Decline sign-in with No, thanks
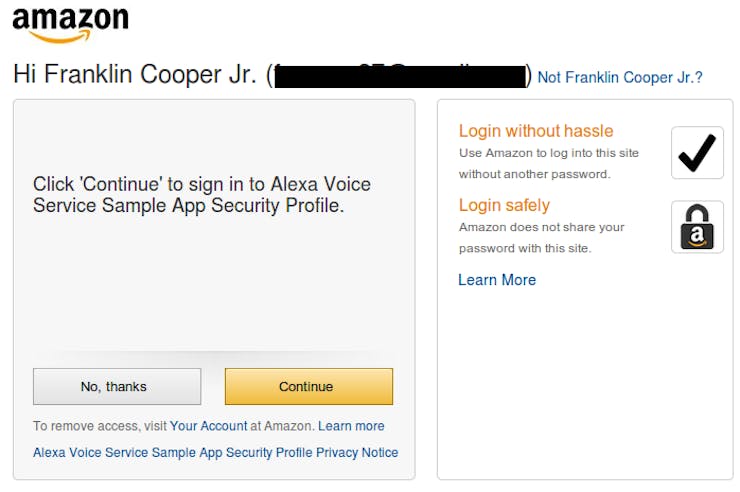This screenshot has width=740, height=492. tap(117, 386)
